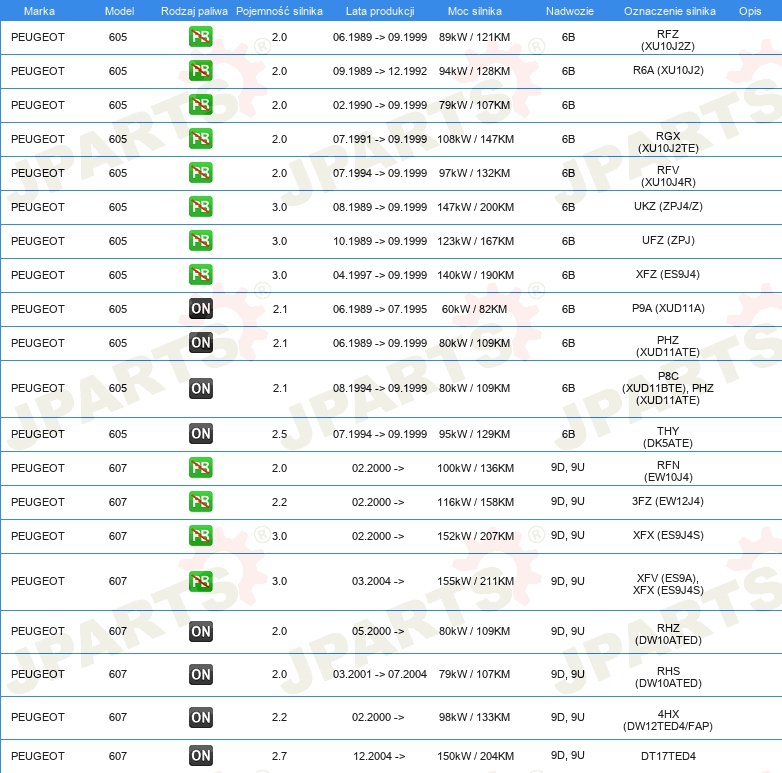Click the Rodzaj paliwa column header
The width and height of the screenshot is (782, 773).
click(x=194, y=11)
